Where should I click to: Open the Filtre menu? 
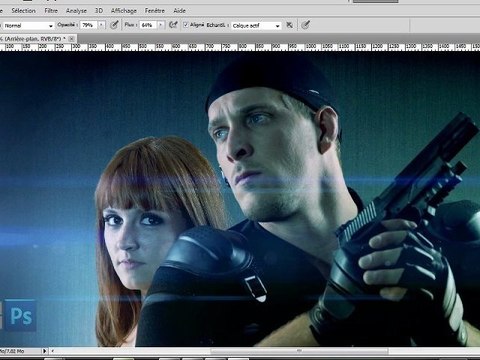(51, 11)
